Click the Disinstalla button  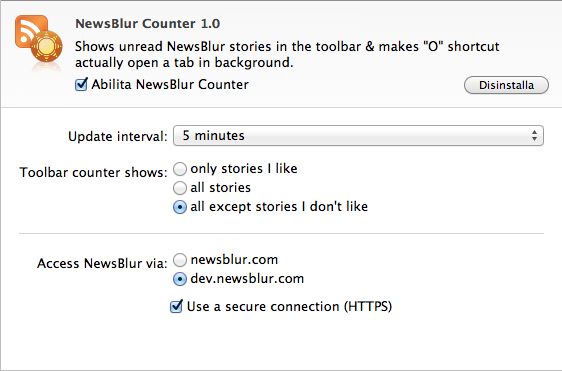tap(506, 85)
